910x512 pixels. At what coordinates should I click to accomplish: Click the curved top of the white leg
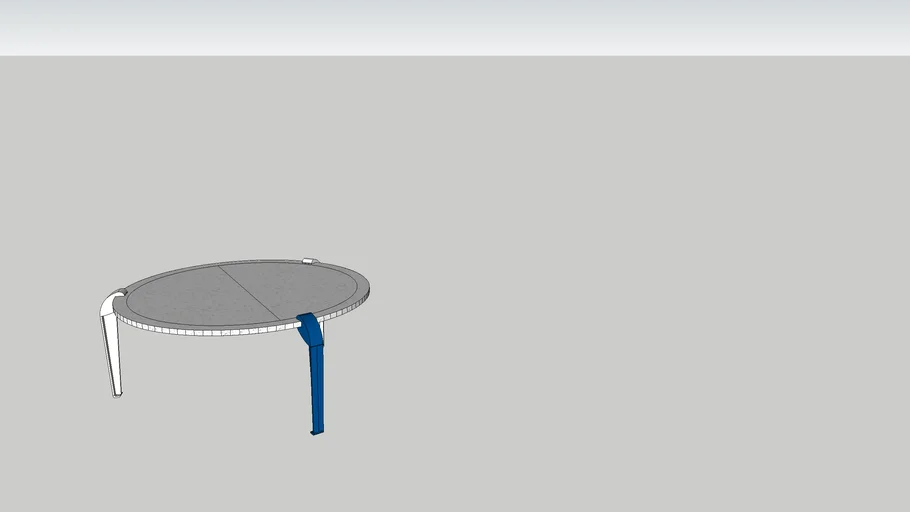click(110, 302)
